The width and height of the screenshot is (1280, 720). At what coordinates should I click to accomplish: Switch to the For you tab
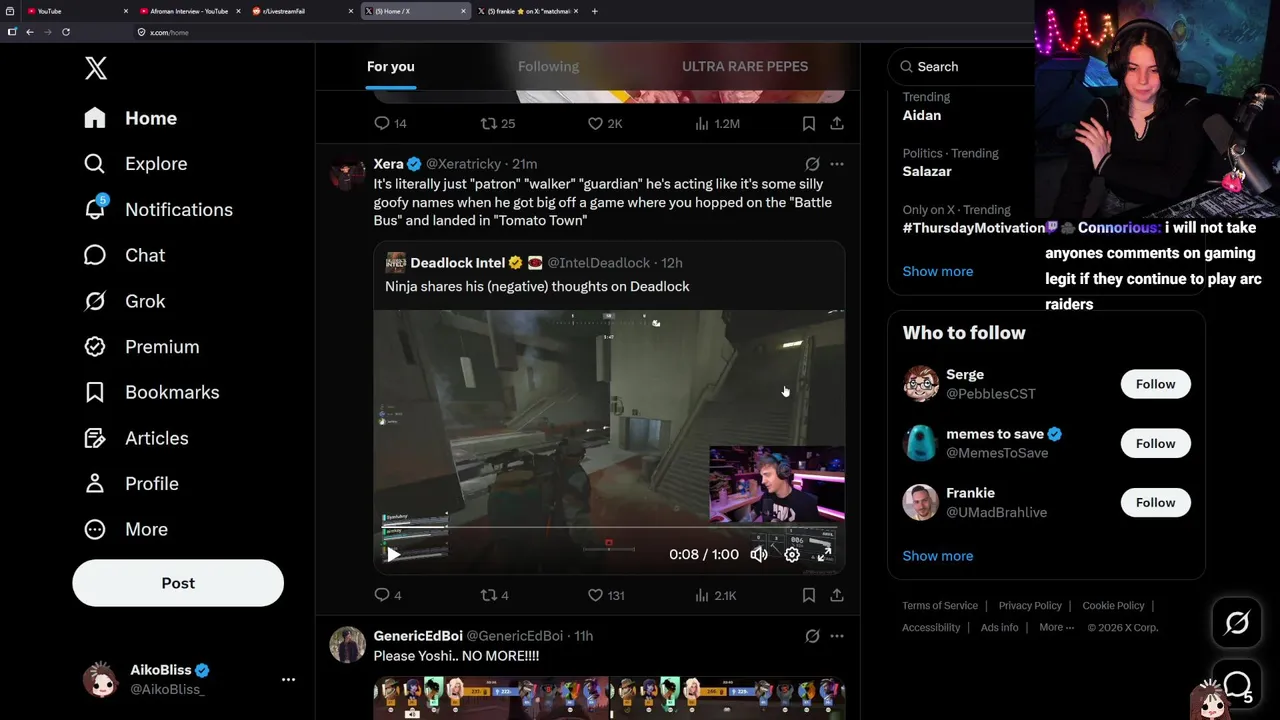click(390, 66)
